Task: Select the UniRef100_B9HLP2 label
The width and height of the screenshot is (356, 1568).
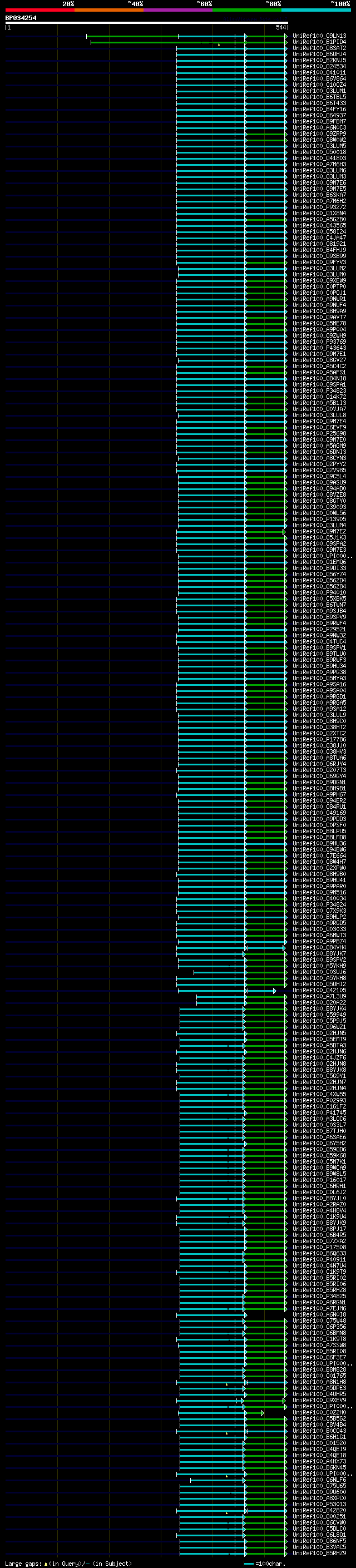Action: coord(319,917)
